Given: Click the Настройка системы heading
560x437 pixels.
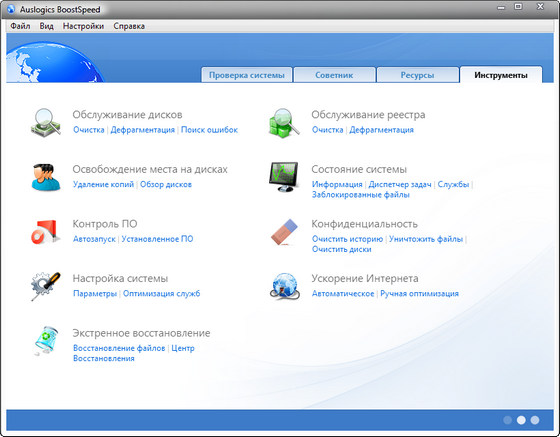Looking at the screenshot, I should tap(120, 278).
